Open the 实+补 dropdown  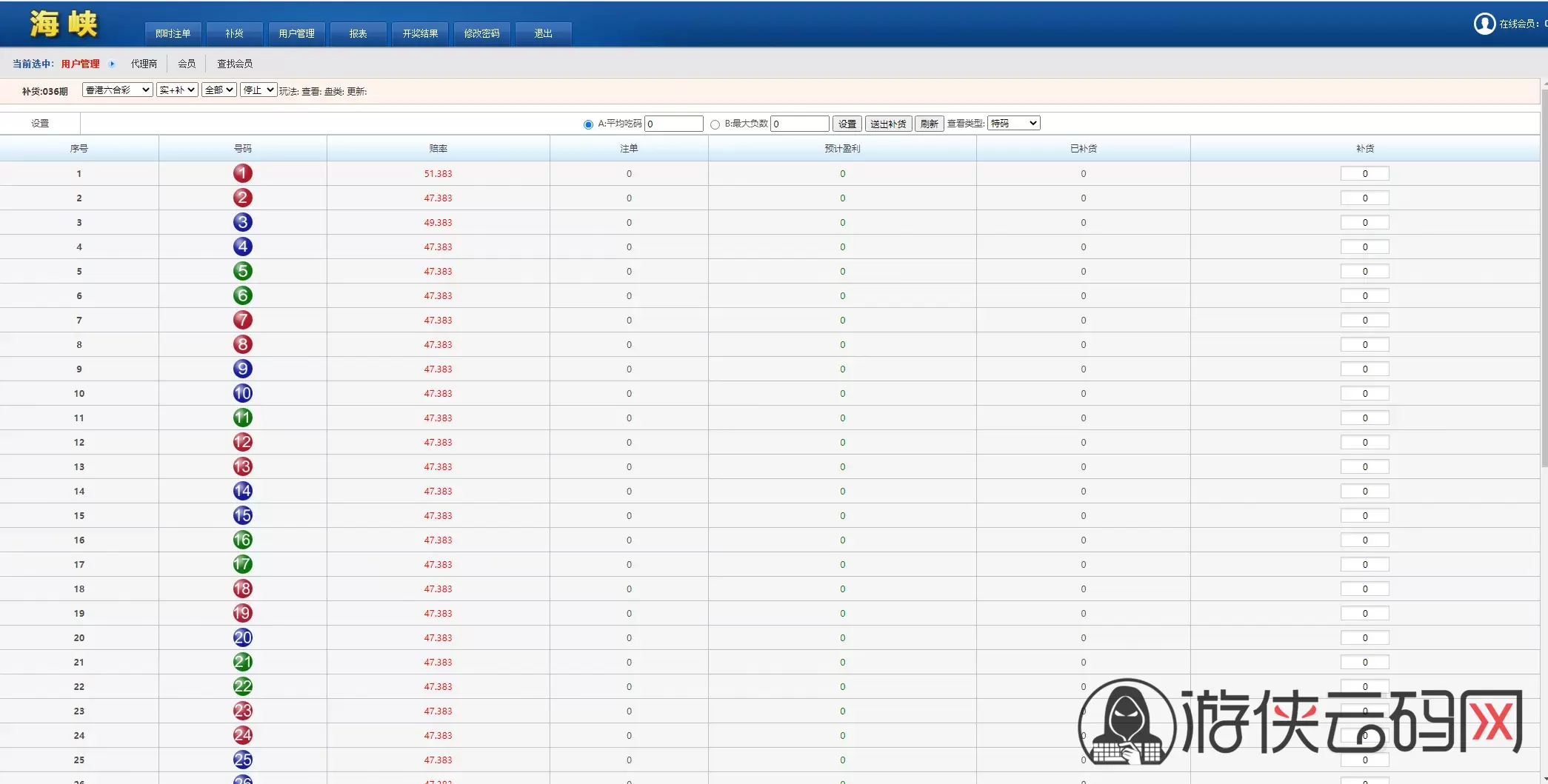pos(177,90)
